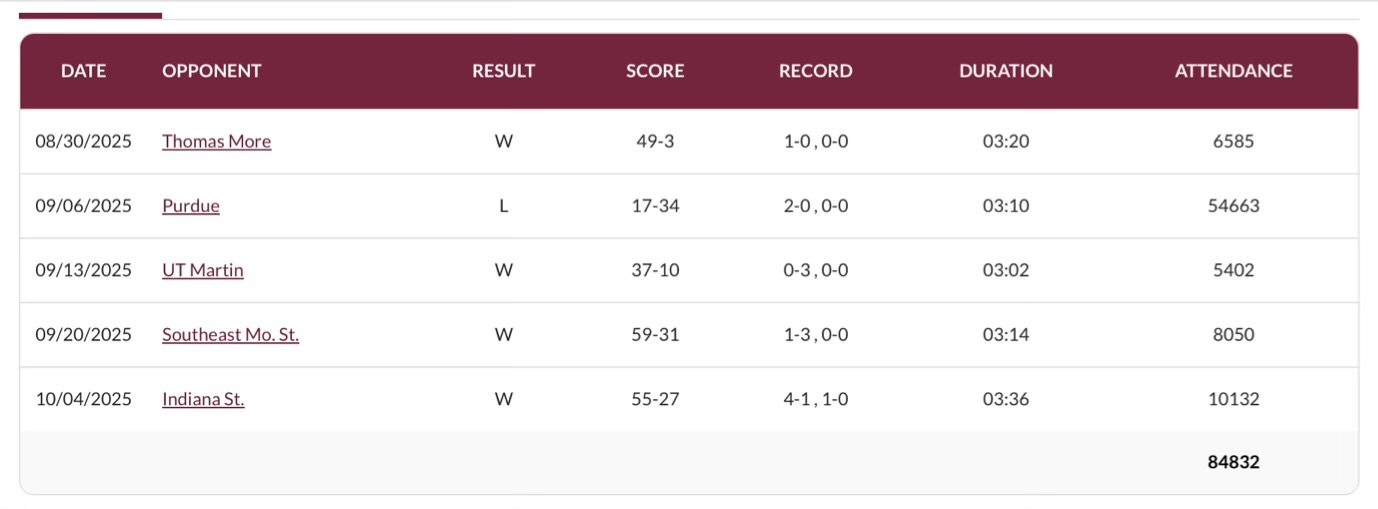Click the RESULT column header
Screen dimensions: 1378x509
pos(503,71)
